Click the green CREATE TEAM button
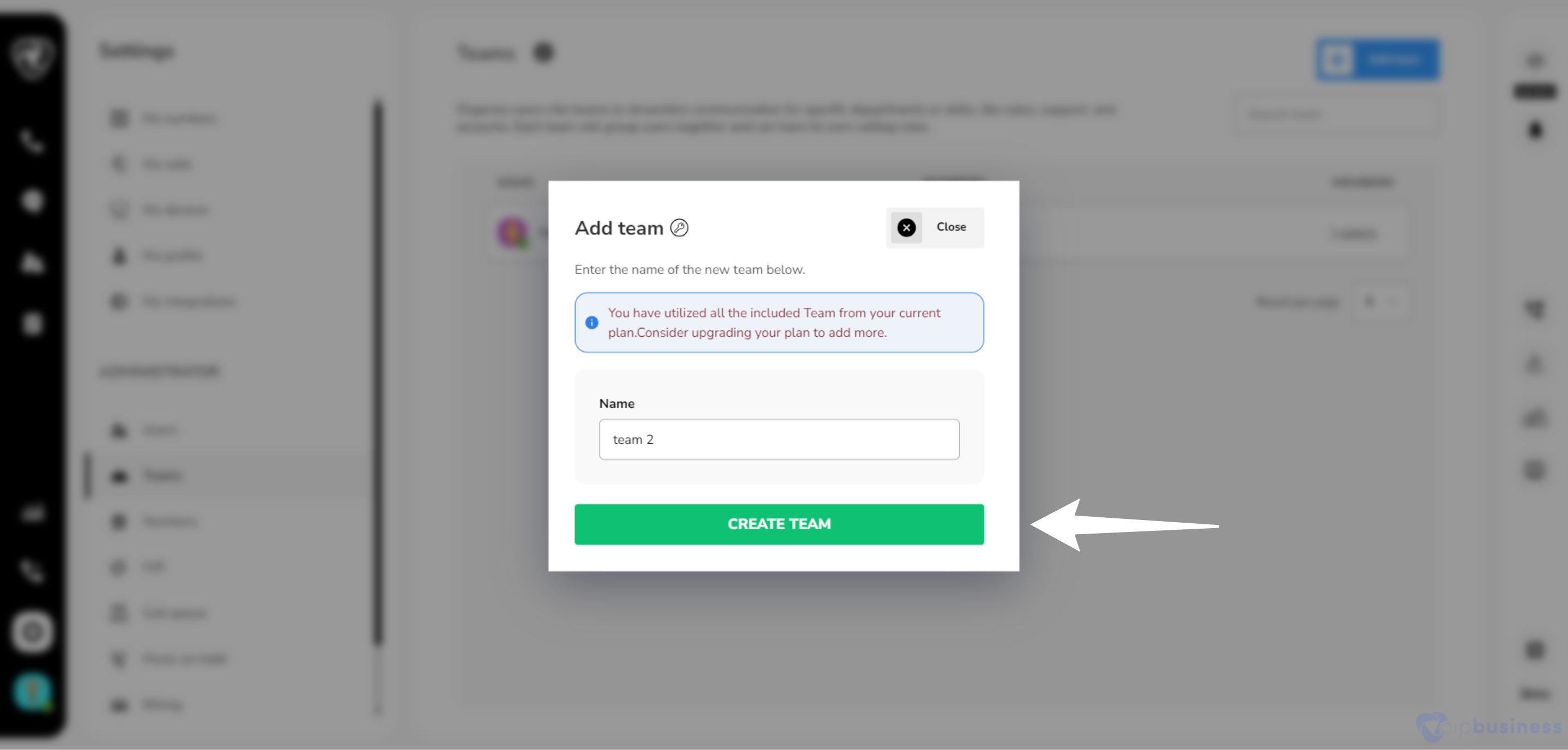The image size is (1568, 750). [778, 524]
